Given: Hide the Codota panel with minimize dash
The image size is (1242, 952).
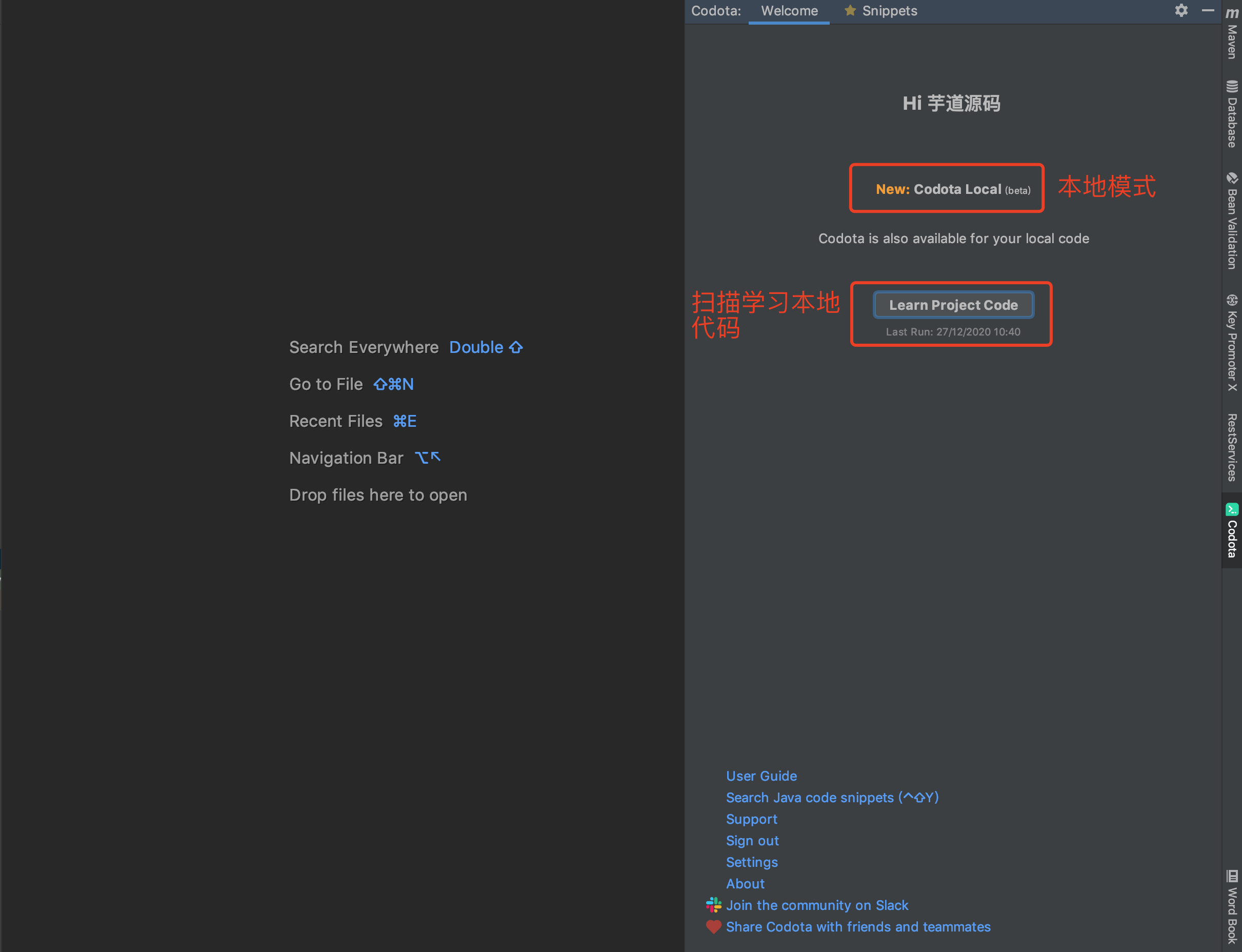Looking at the screenshot, I should [1208, 11].
